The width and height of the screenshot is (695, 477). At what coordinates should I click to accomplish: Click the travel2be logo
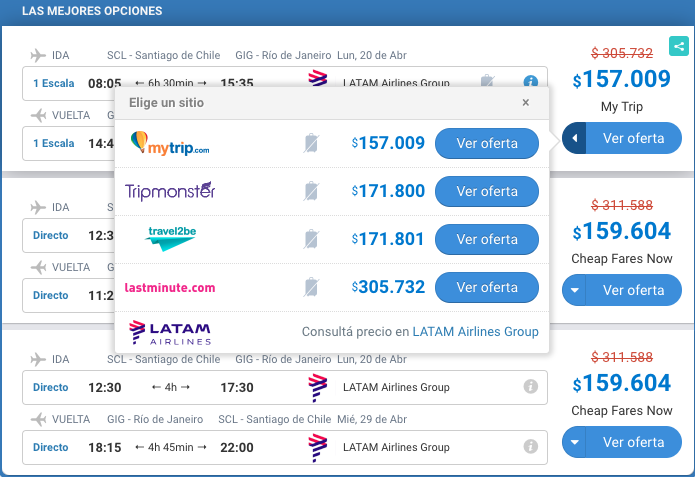coord(171,239)
